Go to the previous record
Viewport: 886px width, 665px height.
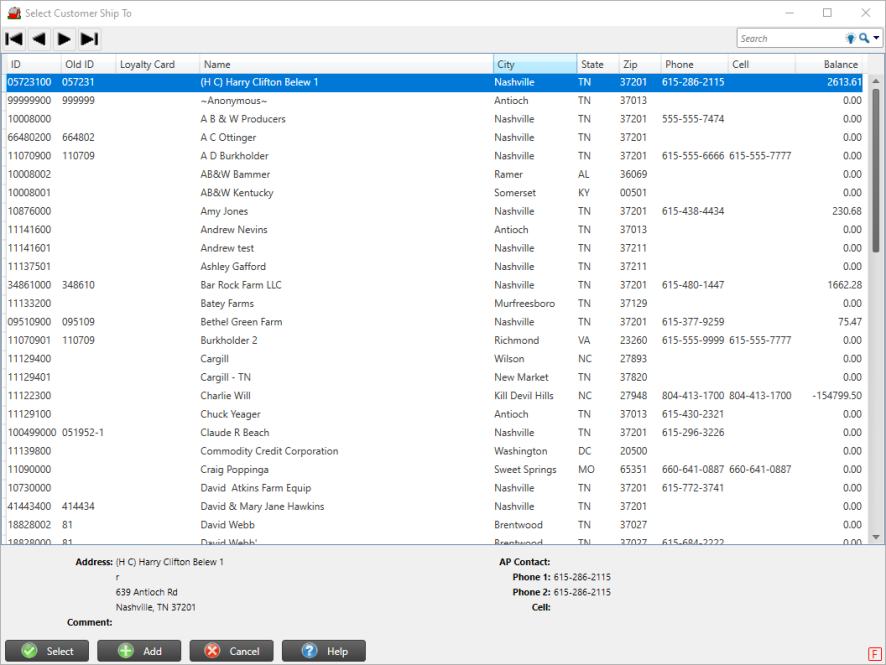(39, 39)
